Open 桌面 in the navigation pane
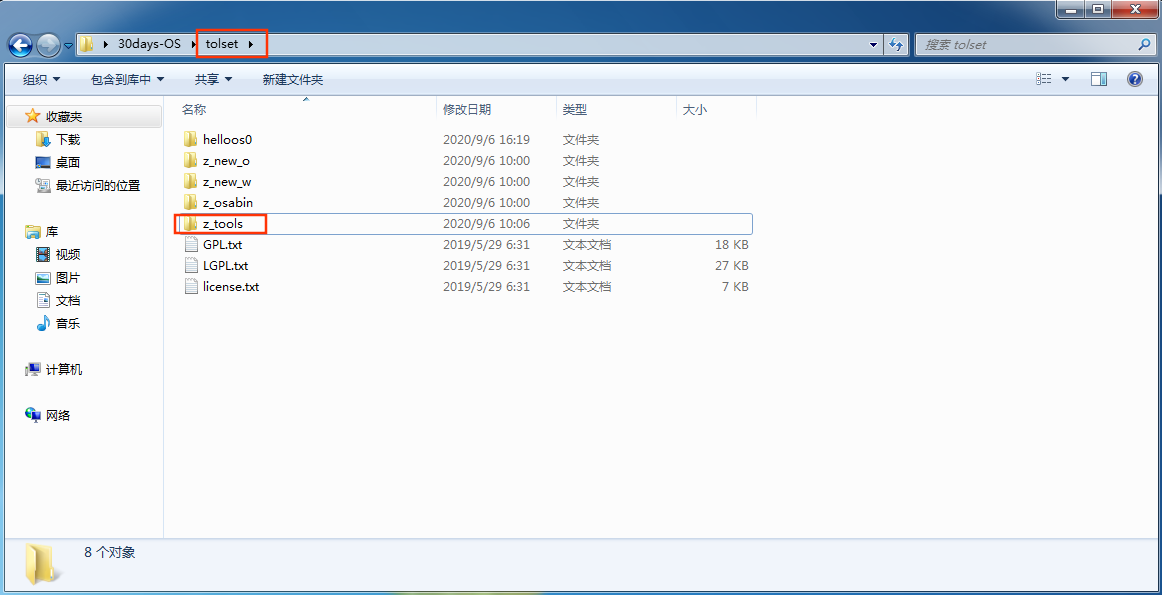The height and width of the screenshot is (595, 1162). 67,162
